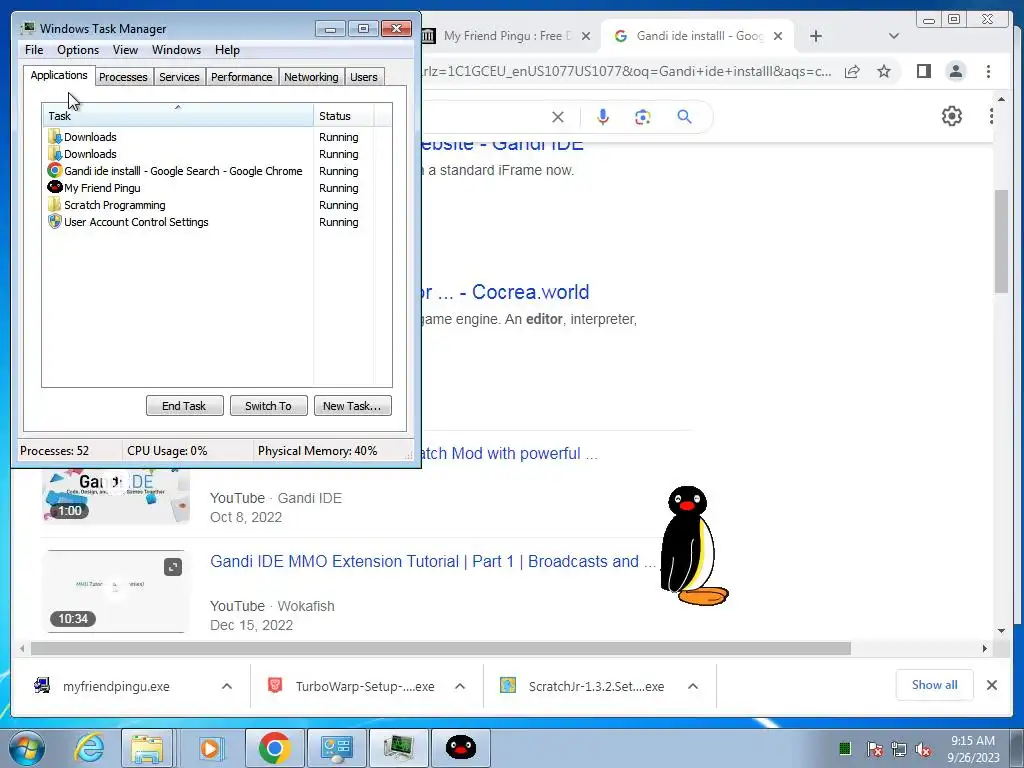The image size is (1024, 768).
Task: Open Help menu in Task Manager
Action: [227, 50]
